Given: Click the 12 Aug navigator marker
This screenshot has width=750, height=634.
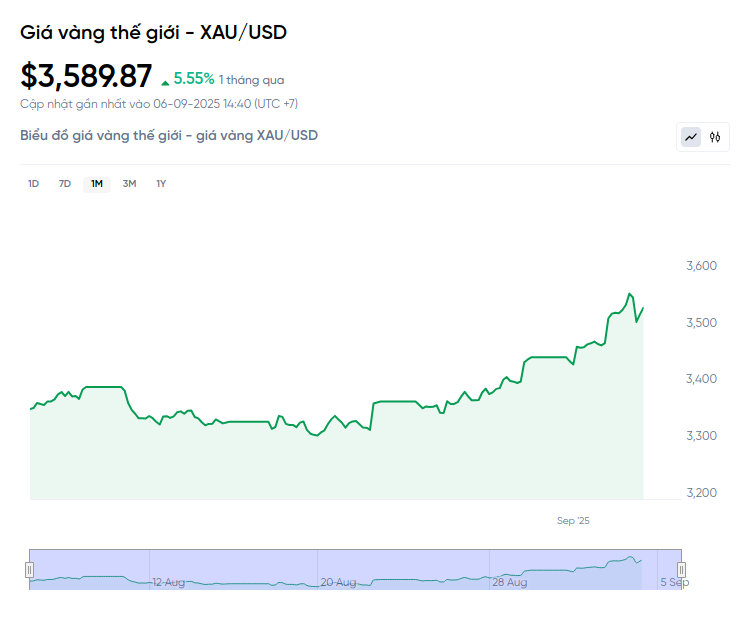Looking at the screenshot, I should (x=168, y=581).
